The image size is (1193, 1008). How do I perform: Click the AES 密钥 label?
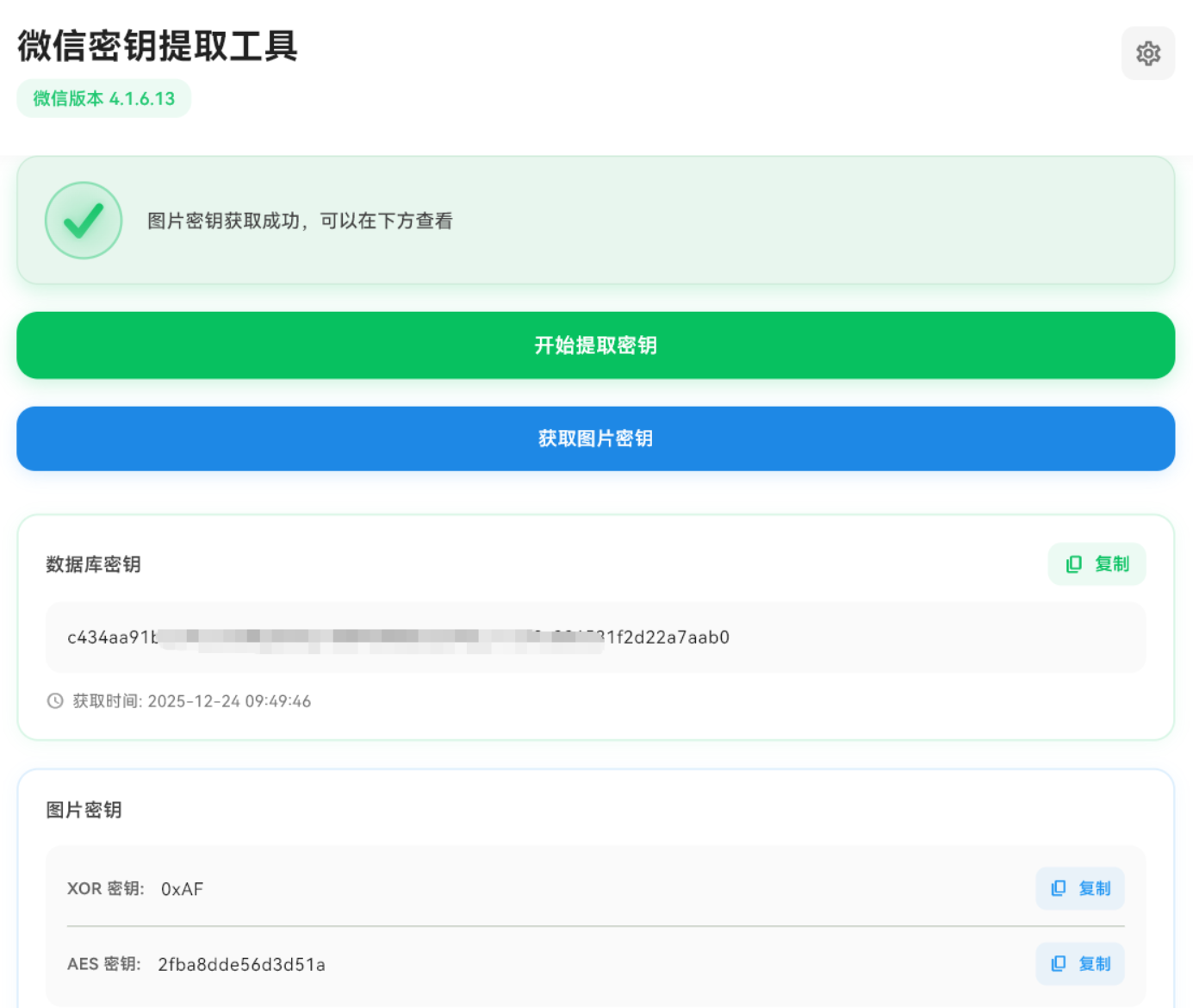point(103,965)
